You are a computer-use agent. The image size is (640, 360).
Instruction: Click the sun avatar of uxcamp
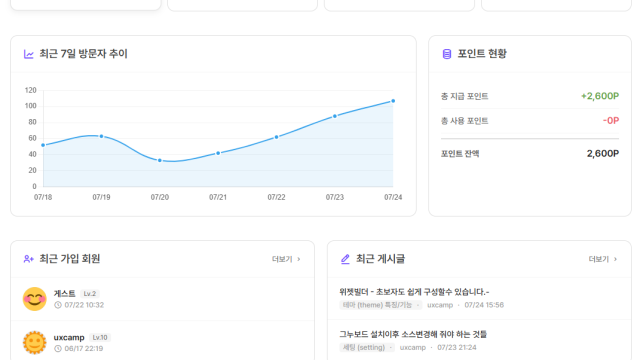click(x=34, y=342)
